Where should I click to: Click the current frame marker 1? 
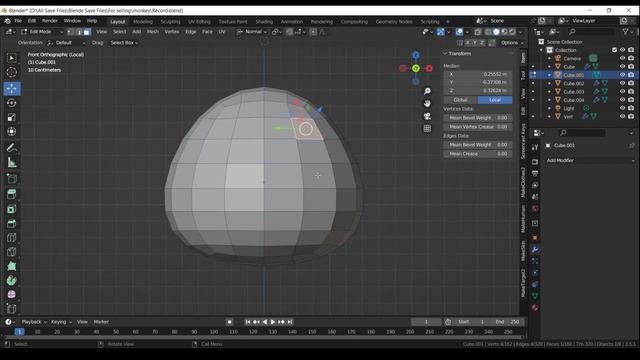click(19, 332)
